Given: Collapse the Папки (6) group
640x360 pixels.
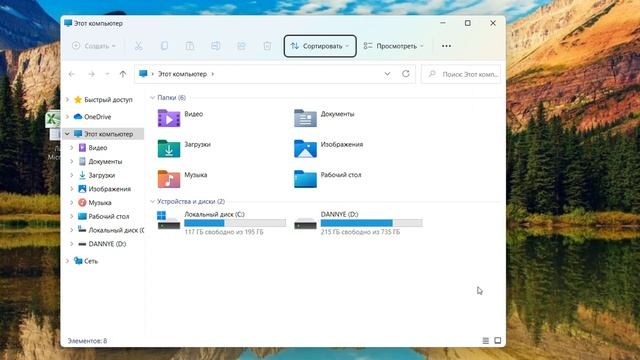Looking at the screenshot, I should tap(152, 98).
